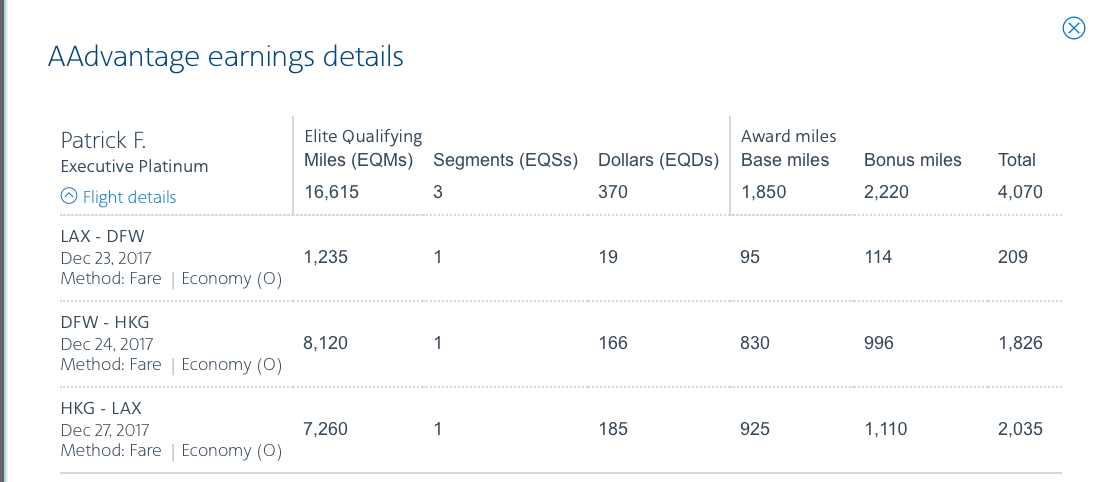Click the AAdvantage earnings details heading
This screenshot has height=482, width=1102.
click(225, 56)
